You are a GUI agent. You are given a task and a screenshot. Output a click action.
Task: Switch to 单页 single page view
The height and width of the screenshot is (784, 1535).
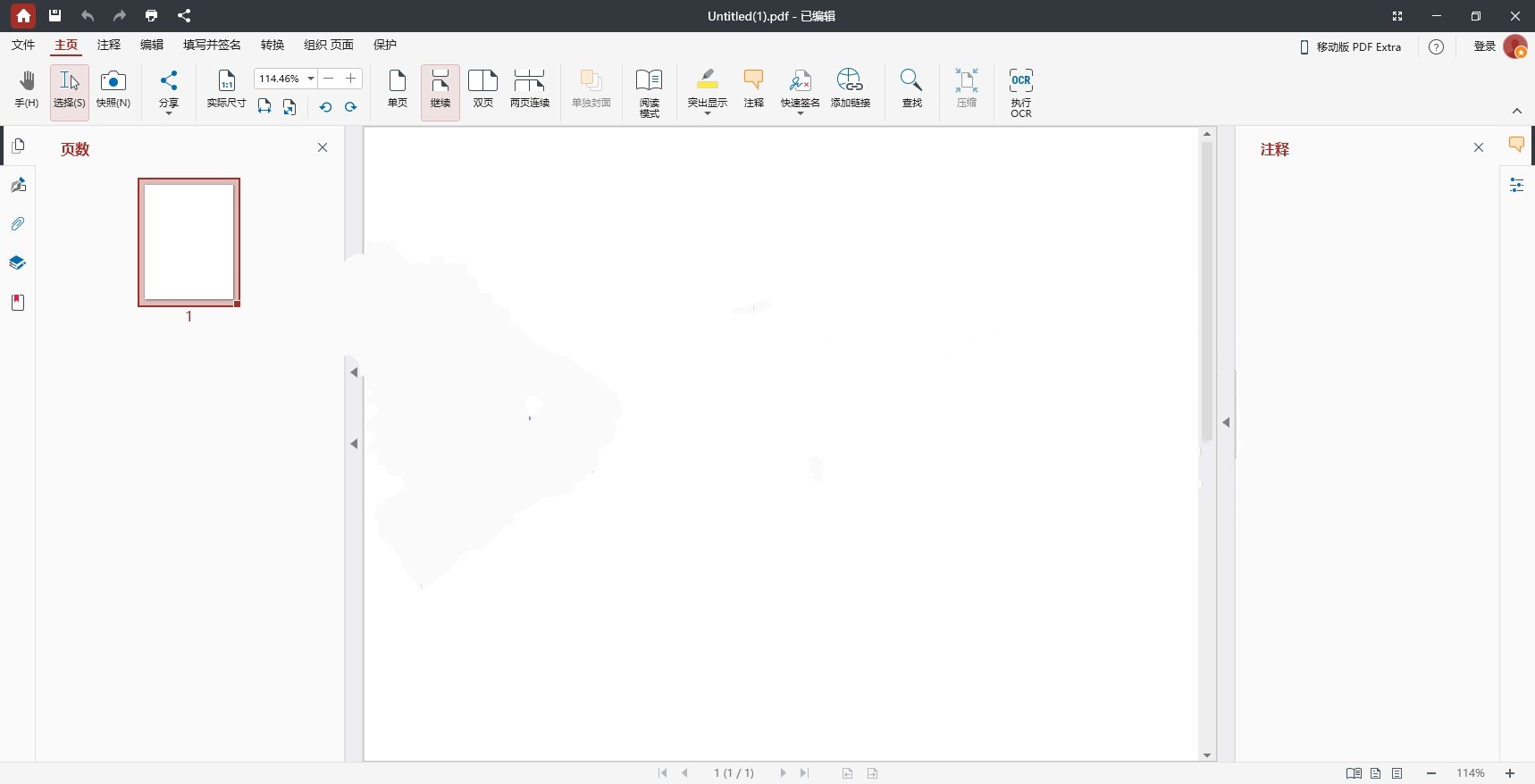pos(398,90)
